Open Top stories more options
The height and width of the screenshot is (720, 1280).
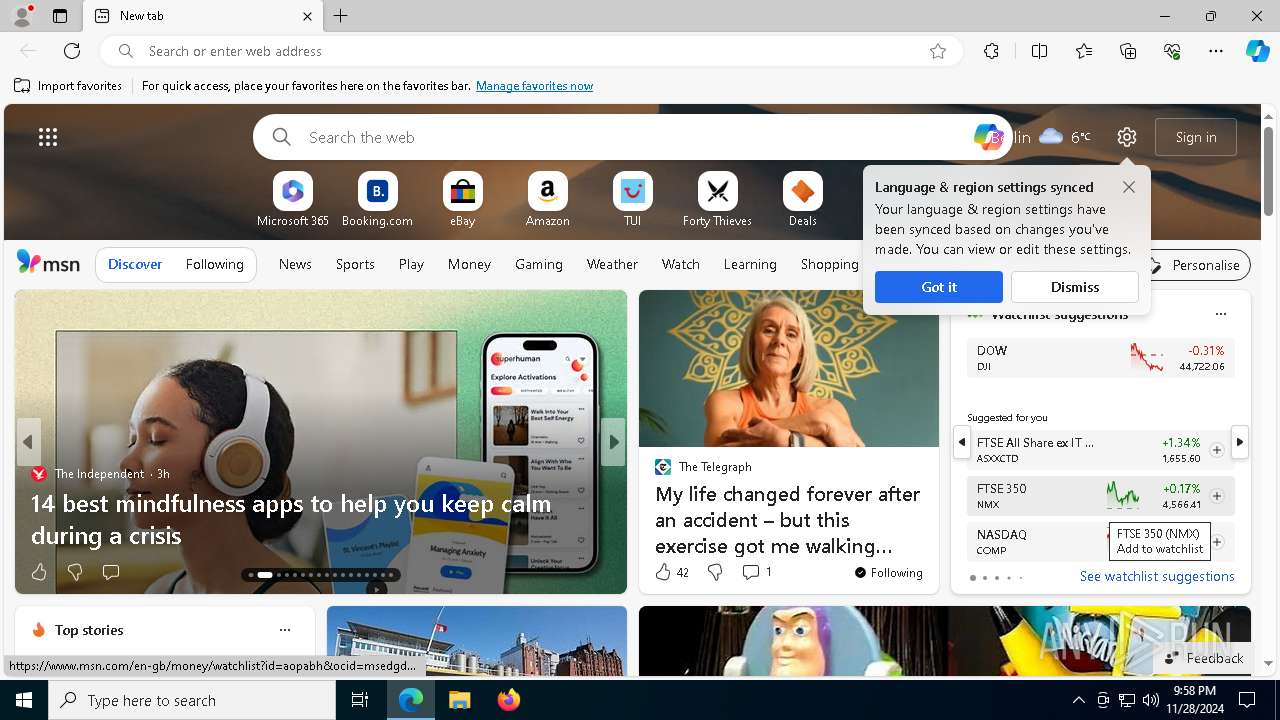(x=285, y=630)
